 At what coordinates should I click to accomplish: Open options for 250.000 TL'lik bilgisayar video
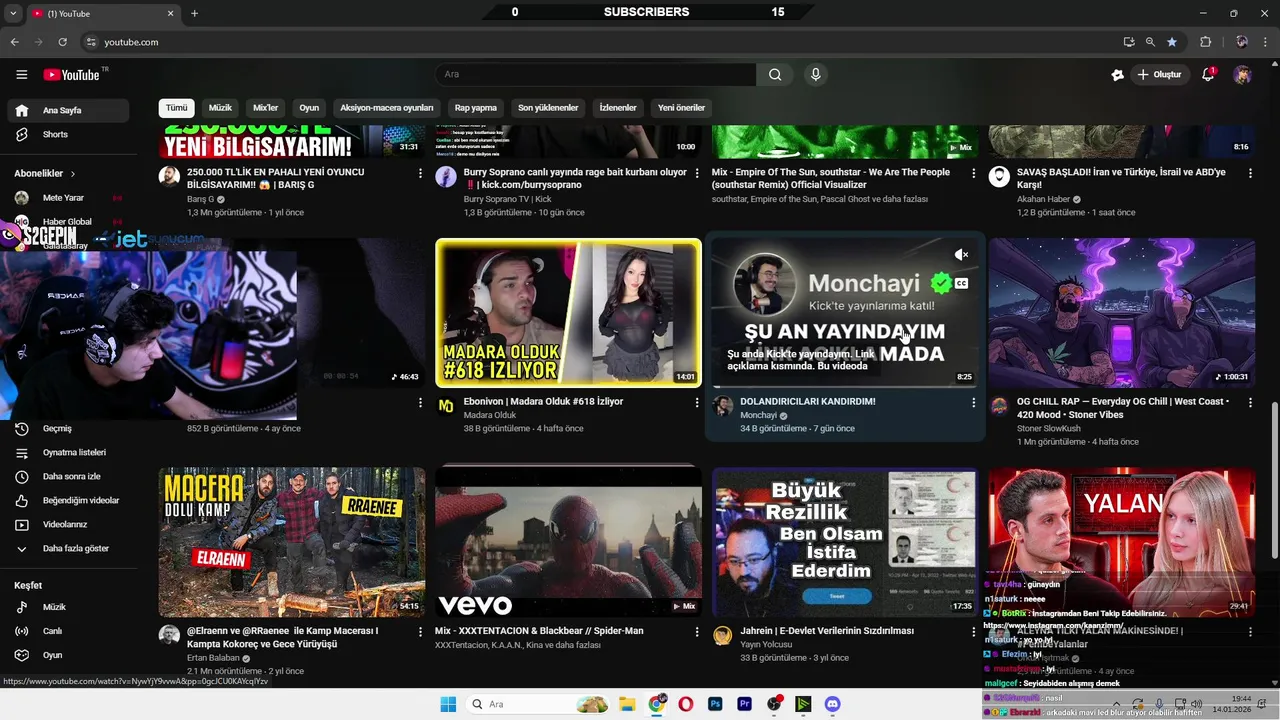[x=420, y=173]
